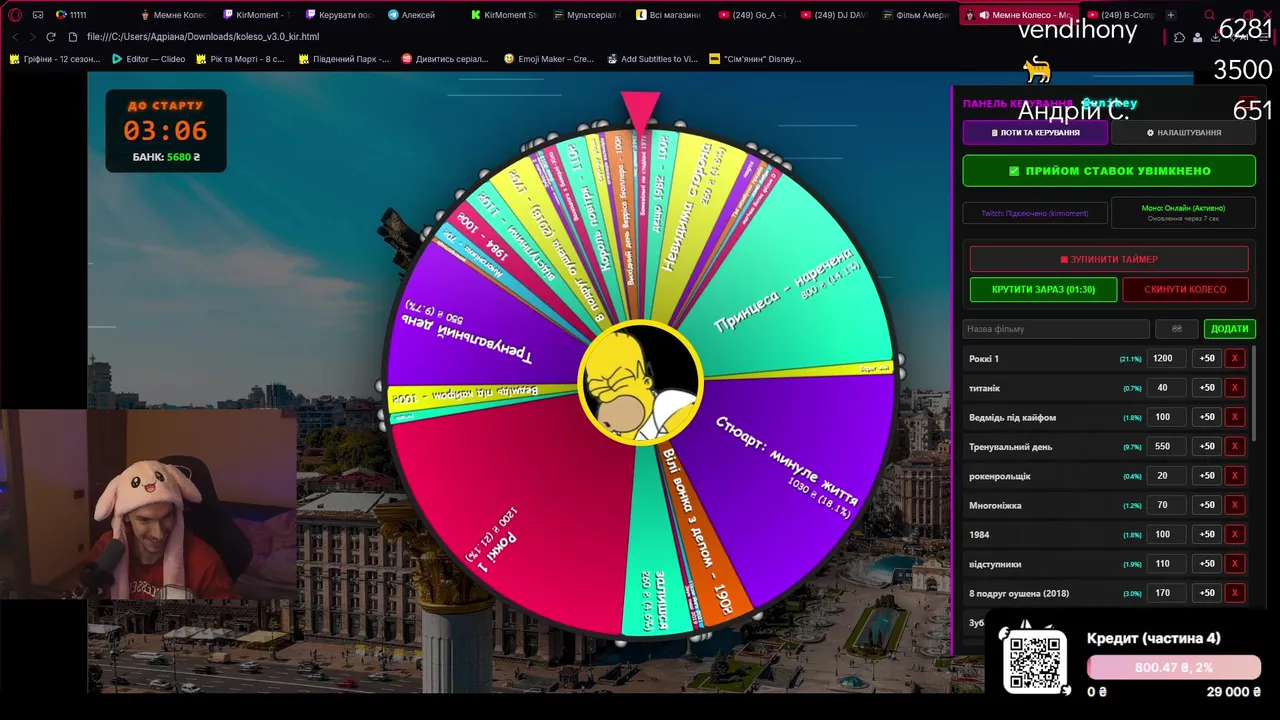Remove the Роккі 1 lot
Image resolution: width=1280 pixels, height=720 pixels.
pos(1234,358)
